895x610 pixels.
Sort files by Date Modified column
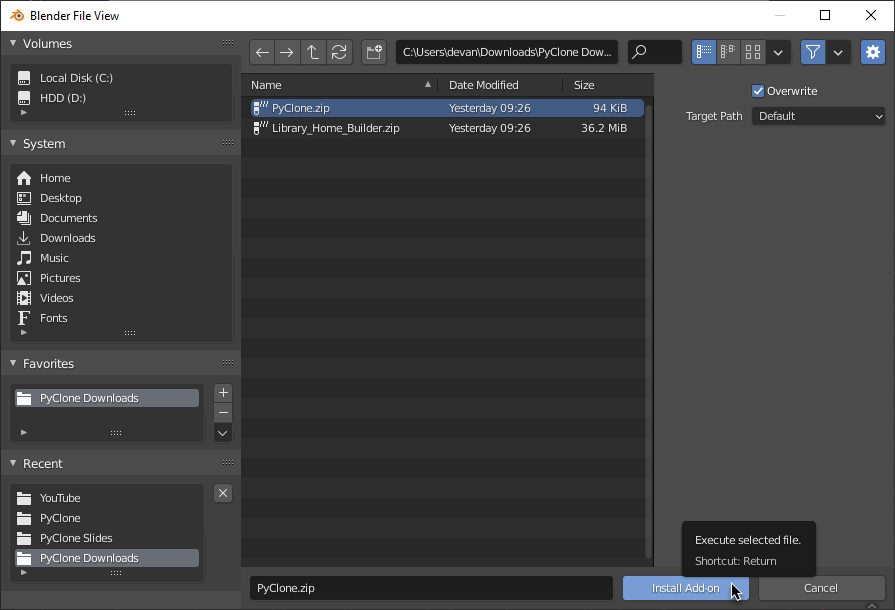click(484, 85)
